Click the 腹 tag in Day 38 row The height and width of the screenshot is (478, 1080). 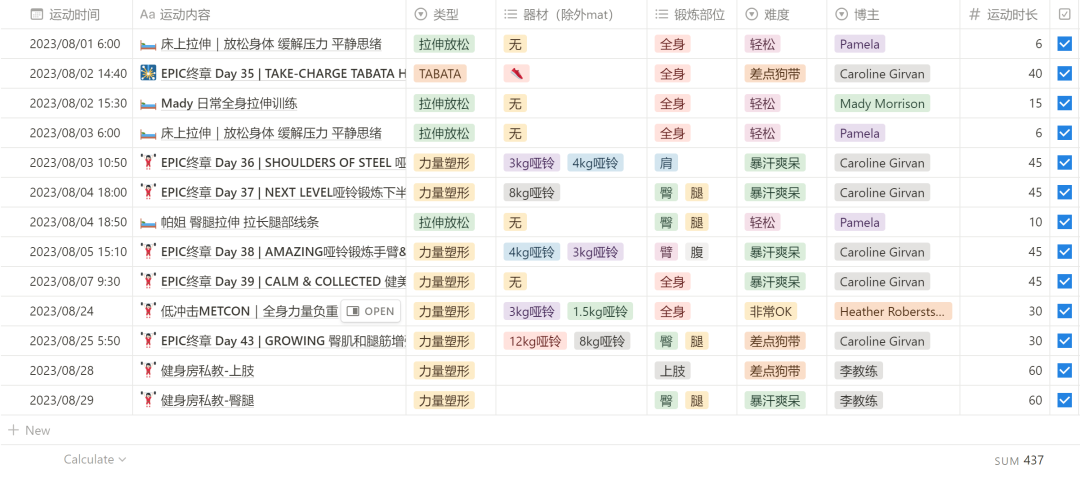click(x=696, y=252)
